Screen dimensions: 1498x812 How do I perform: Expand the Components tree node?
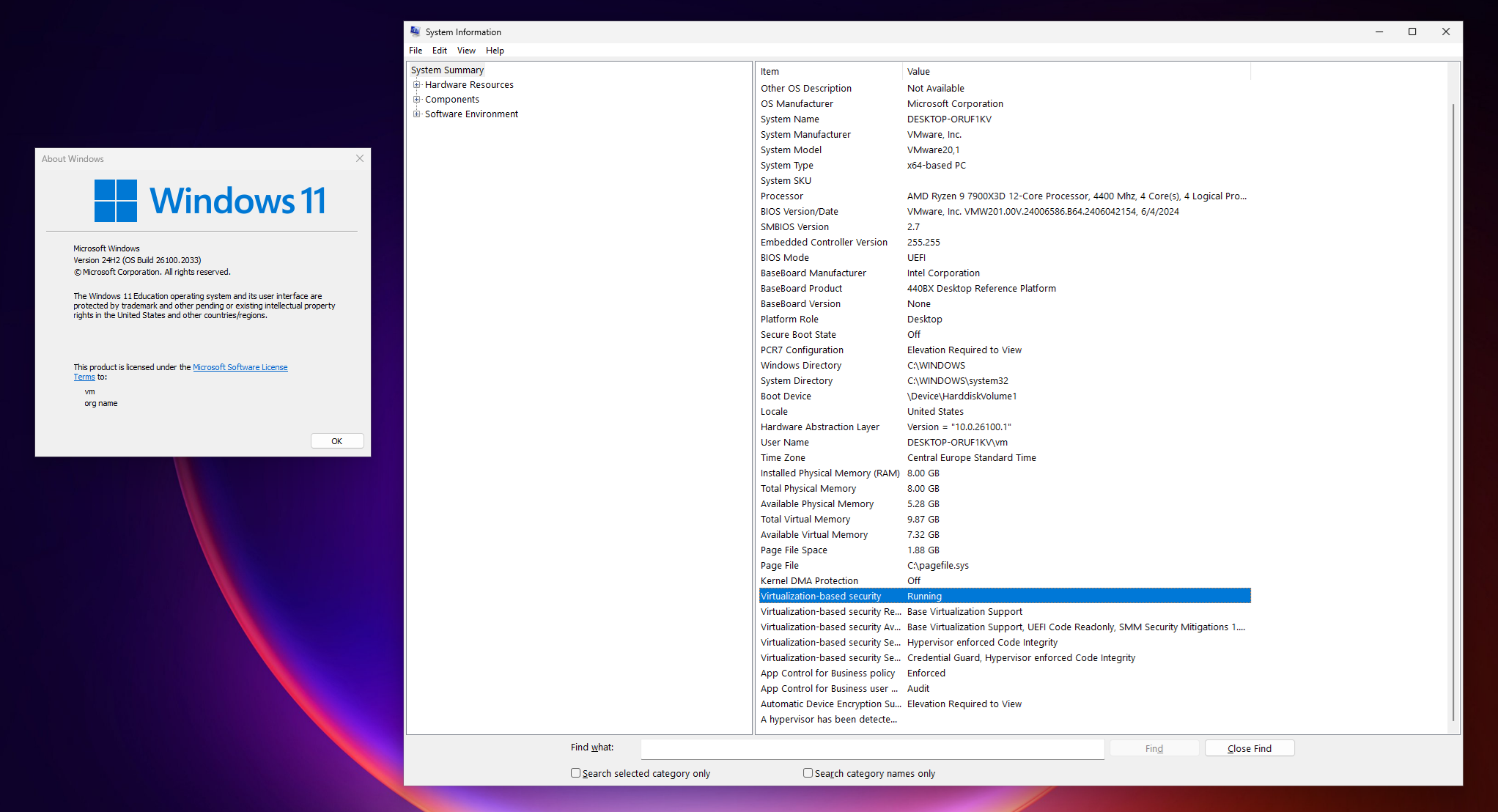point(417,100)
